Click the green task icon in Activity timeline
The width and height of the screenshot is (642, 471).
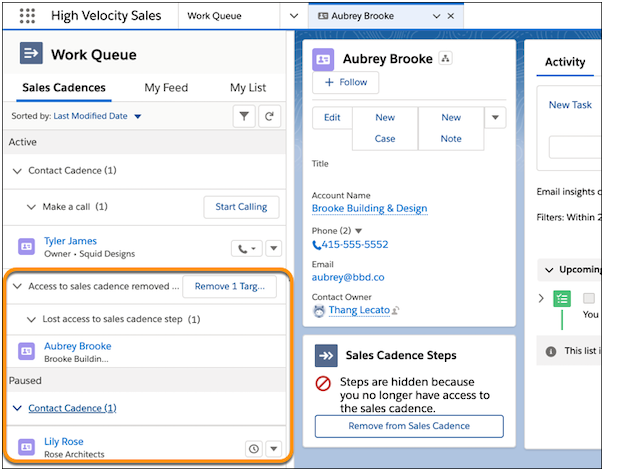pos(562,299)
